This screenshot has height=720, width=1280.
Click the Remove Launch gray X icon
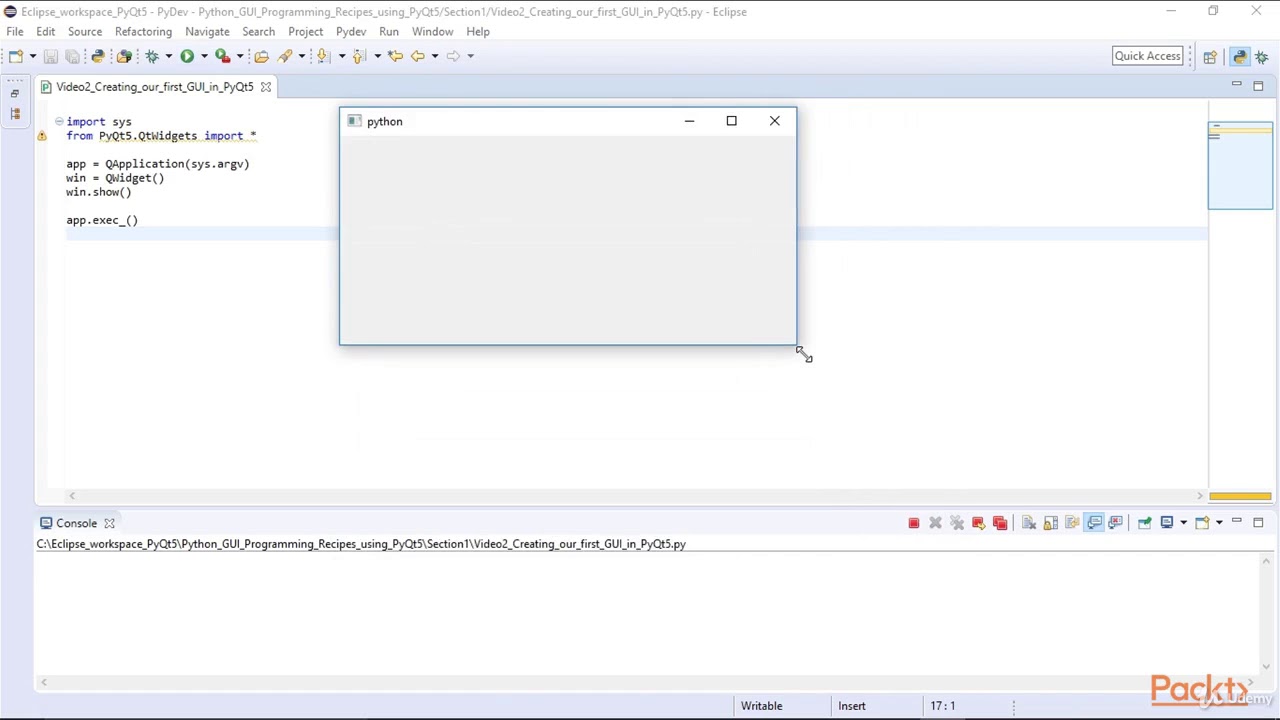click(936, 523)
